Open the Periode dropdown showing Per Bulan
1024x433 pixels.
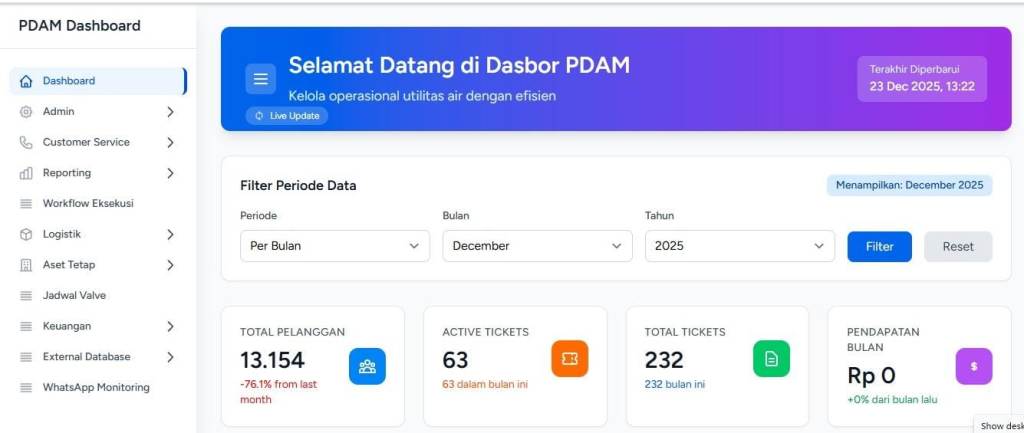pos(335,246)
